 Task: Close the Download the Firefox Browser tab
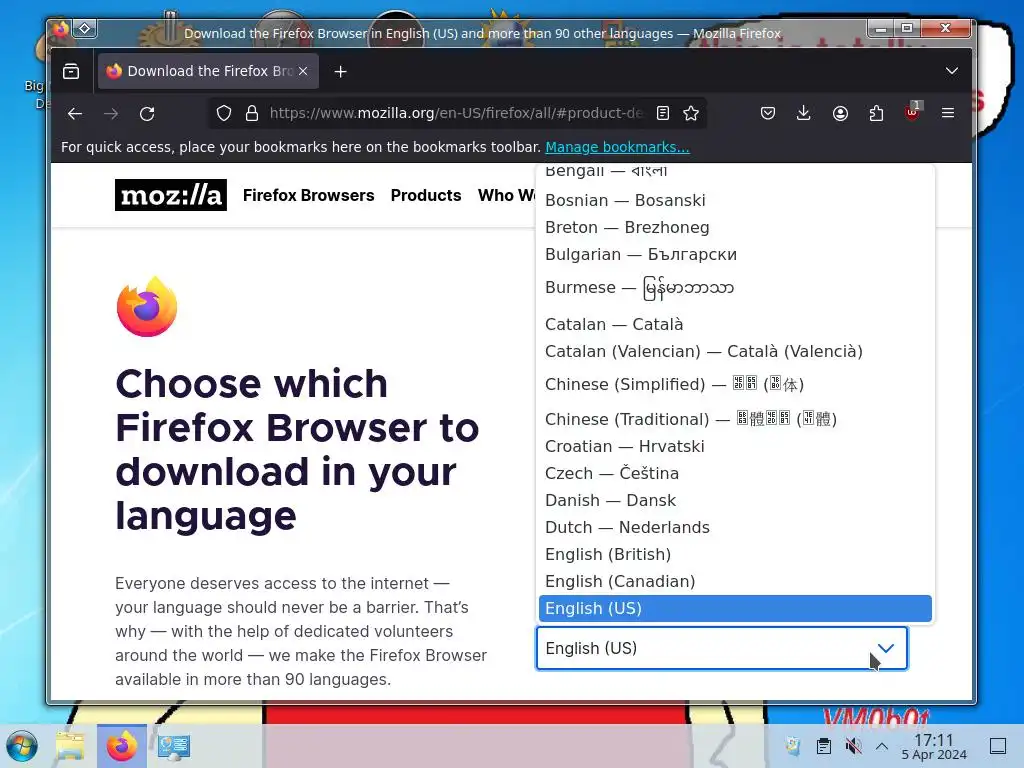point(303,71)
